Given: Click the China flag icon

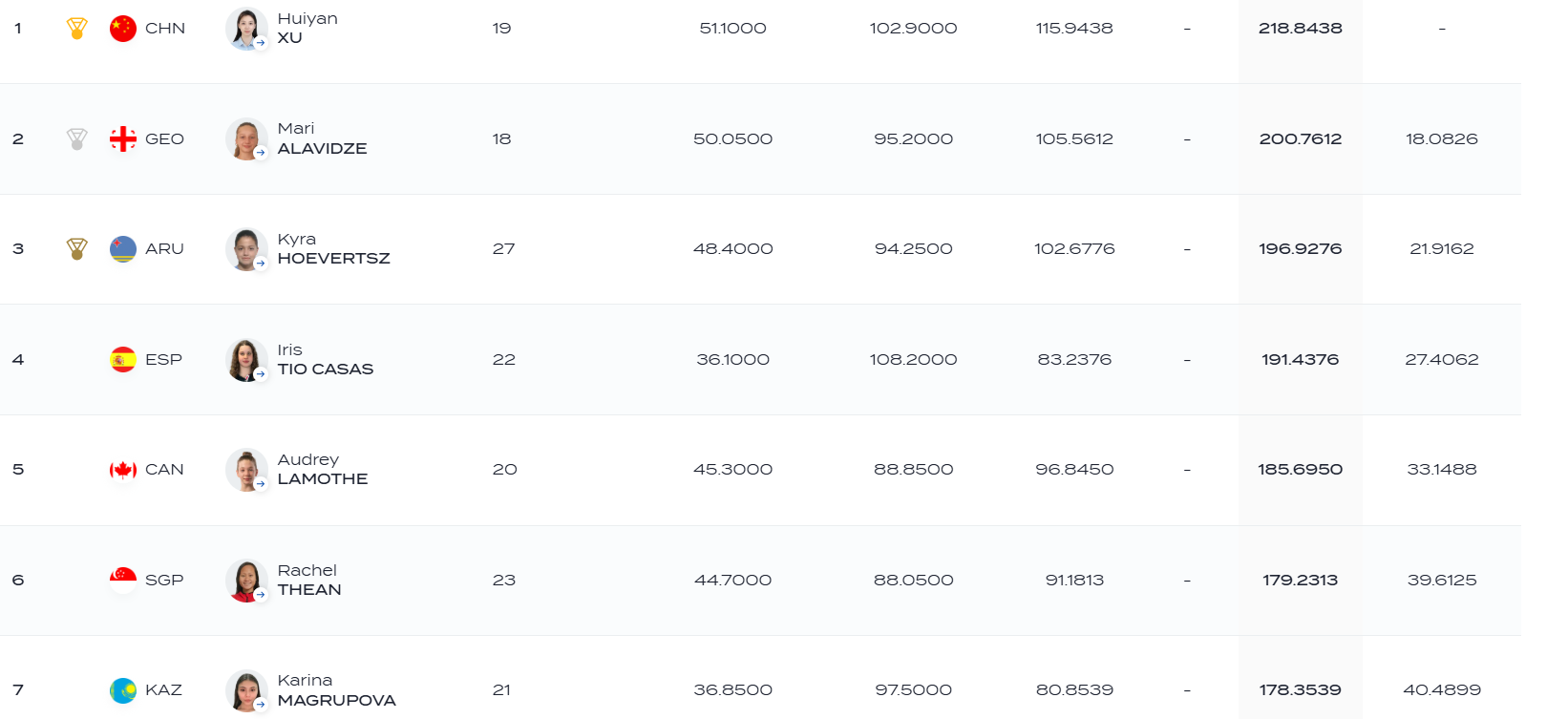Looking at the screenshot, I should [x=123, y=29].
